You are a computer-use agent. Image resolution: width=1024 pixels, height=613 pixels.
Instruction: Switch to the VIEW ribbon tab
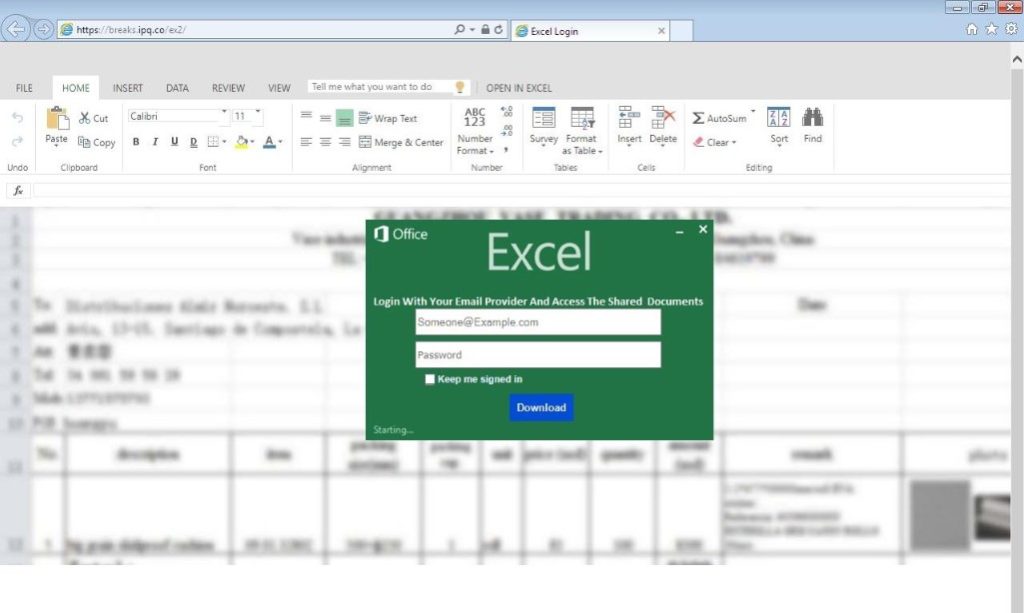pos(279,87)
